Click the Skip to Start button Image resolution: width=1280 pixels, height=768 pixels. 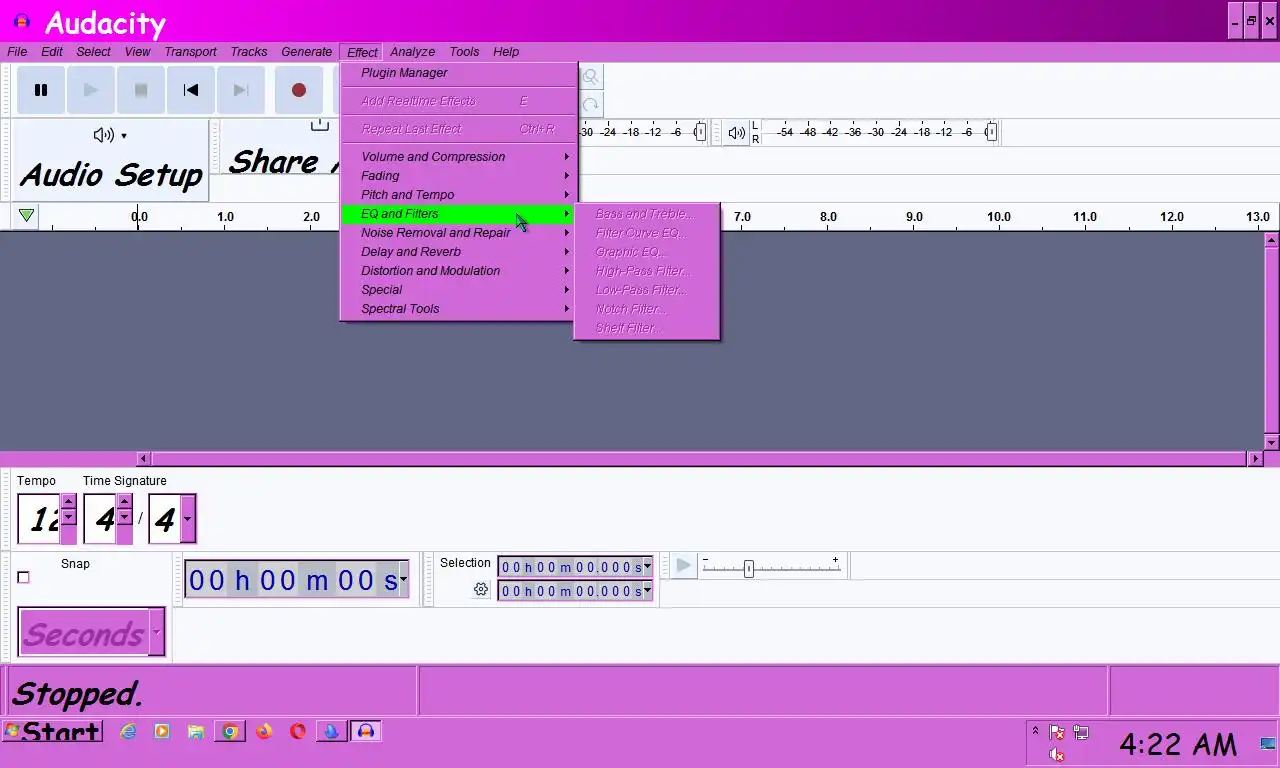coord(191,90)
